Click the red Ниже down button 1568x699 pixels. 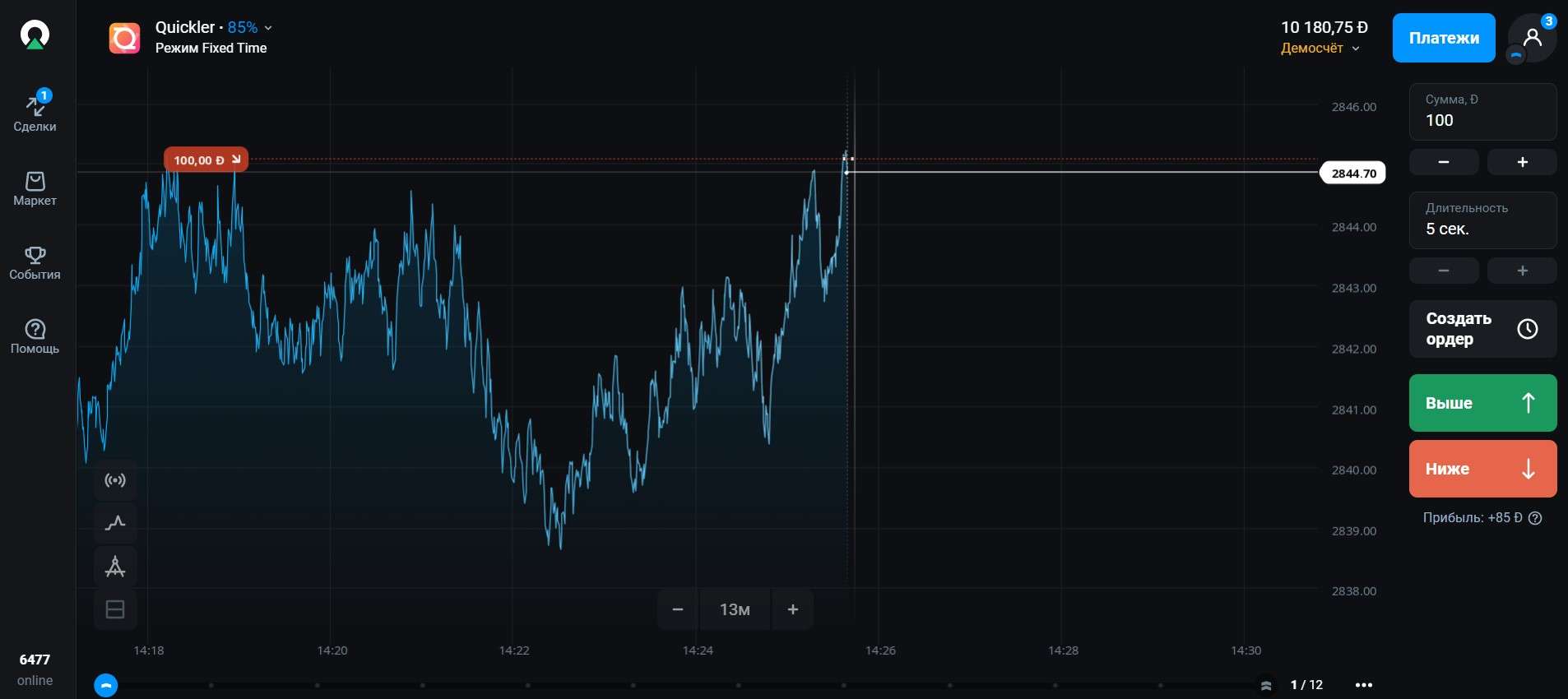coord(1482,469)
